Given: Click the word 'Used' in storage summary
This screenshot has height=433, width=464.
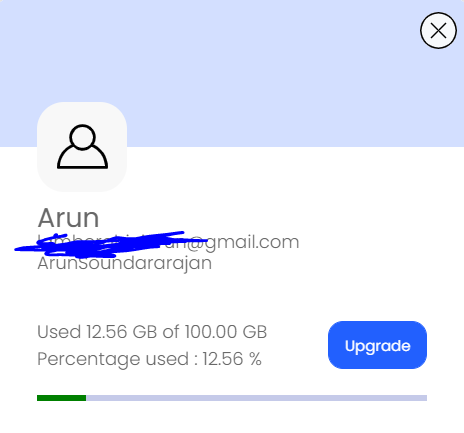Looking at the screenshot, I should (59, 332).
